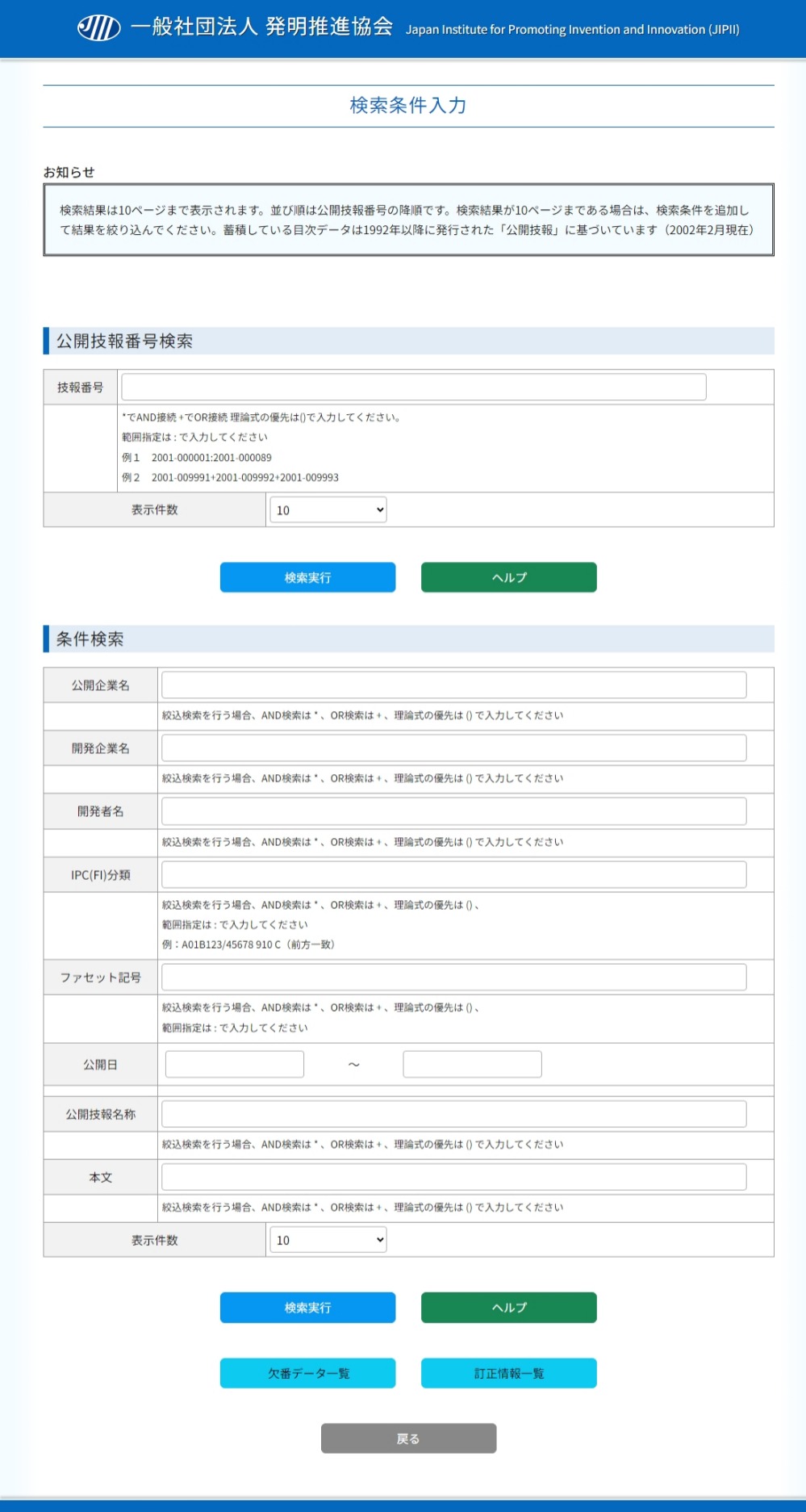Click the English JIPII subtitle in header
The image size is (806, 1512).
(x=572, y=30)
